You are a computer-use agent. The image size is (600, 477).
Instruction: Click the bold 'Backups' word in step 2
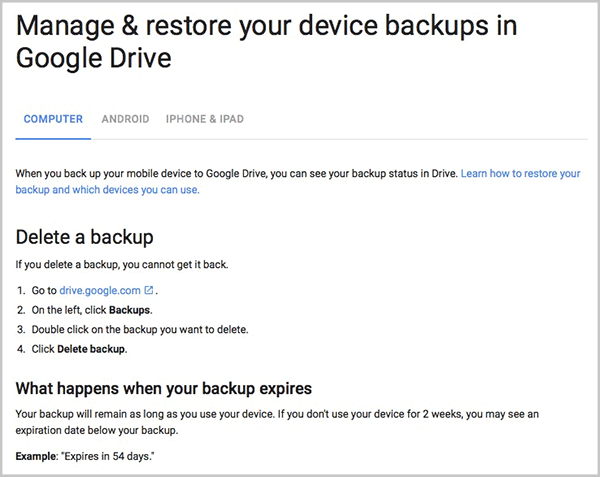[130, 310]
